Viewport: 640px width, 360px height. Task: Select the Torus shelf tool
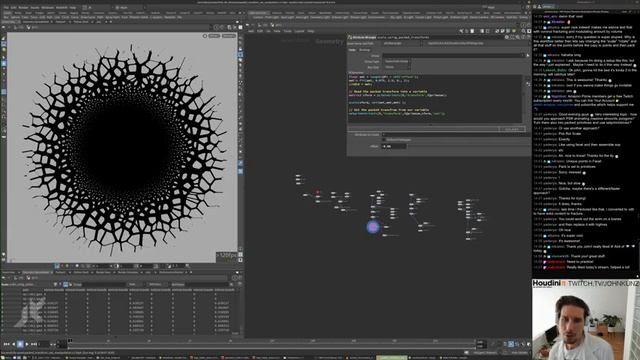coord(34,17)
